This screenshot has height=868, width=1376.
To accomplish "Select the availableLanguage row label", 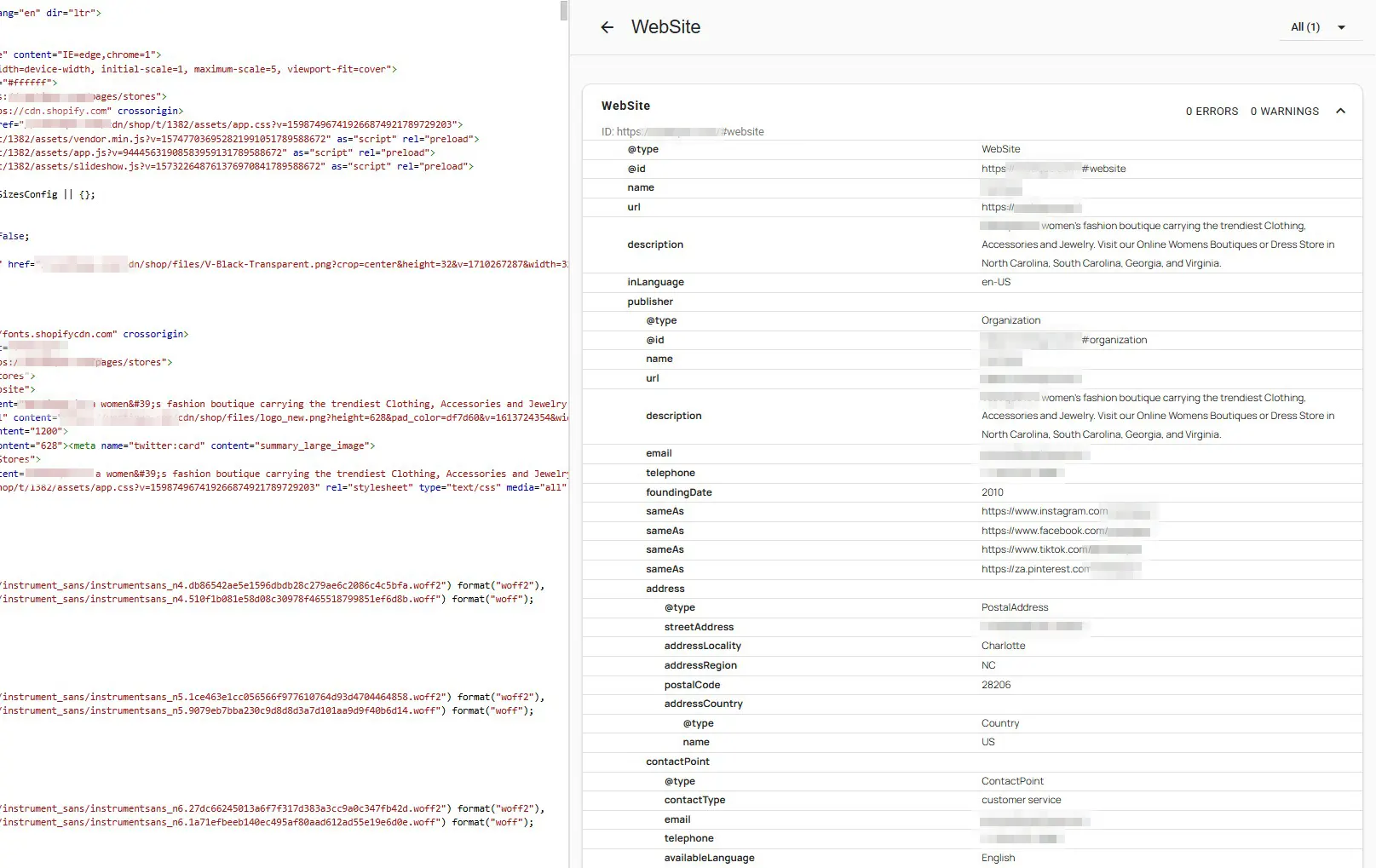I will (x=709, y=858).
